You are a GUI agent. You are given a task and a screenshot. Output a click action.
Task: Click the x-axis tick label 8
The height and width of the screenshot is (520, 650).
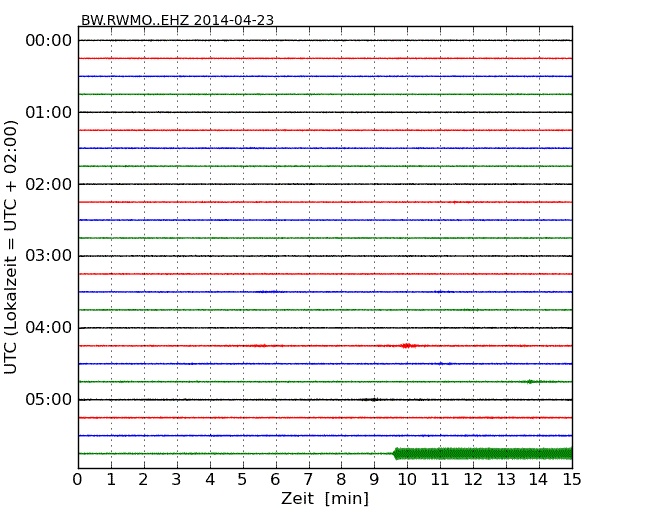coord(341,480)
